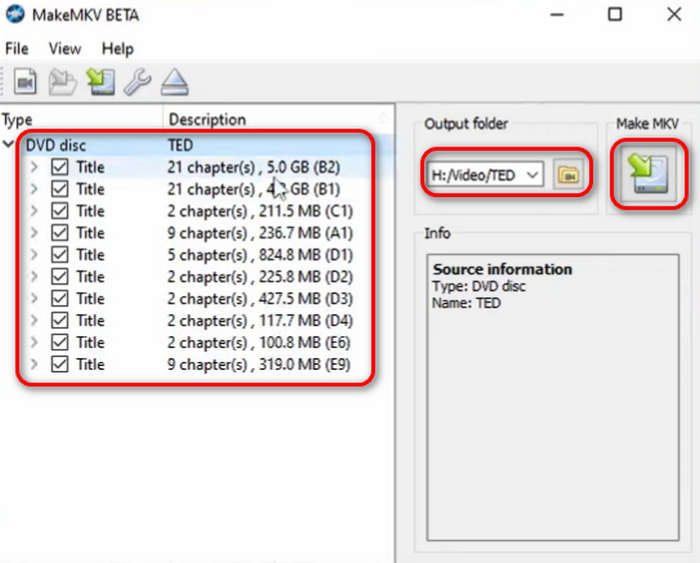The width and height of the screenshot is (700, 563).
Task: Uncheck the 5.0 GB (B2) title checkbox
Action: tap(60, 167)
